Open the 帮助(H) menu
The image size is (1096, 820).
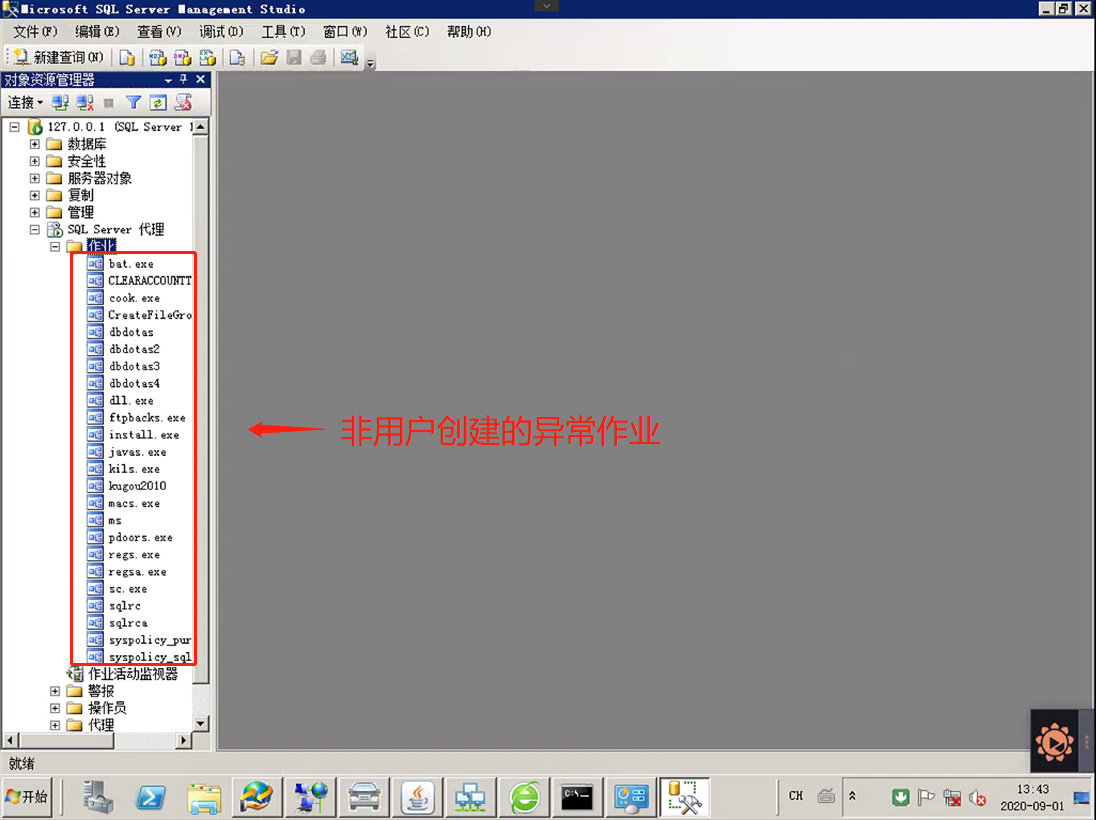pyautogui.click(x=469, y=31)
